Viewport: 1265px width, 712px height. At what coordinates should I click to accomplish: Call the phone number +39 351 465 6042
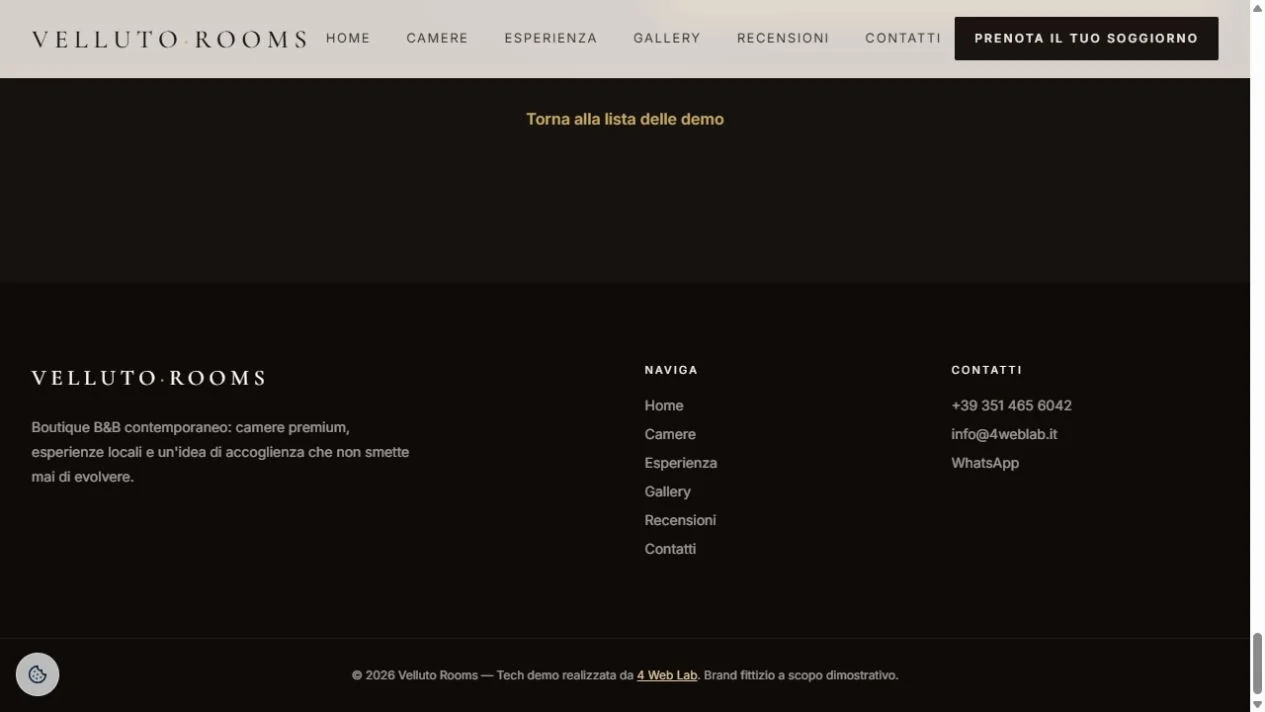(1011, 405)
